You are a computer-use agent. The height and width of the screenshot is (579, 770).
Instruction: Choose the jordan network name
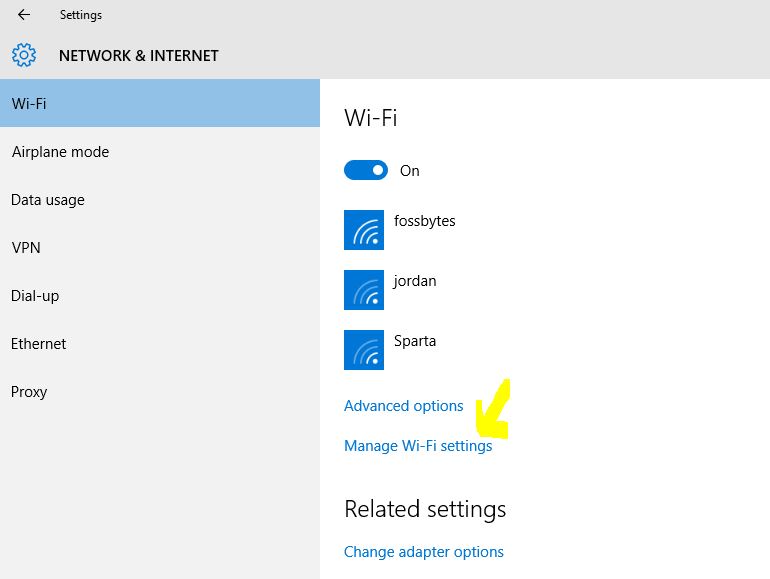tap(414, 281)
